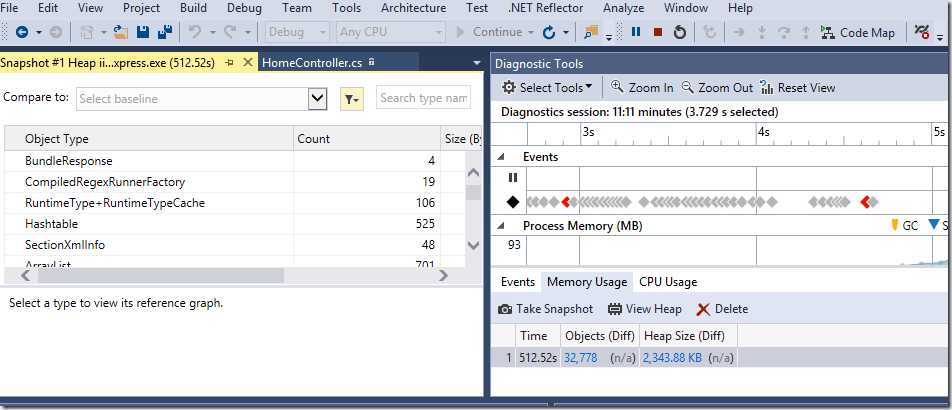Pause debugging with Break All icon
Viewport: 952px width, 410px height.
tap(636, 32)
